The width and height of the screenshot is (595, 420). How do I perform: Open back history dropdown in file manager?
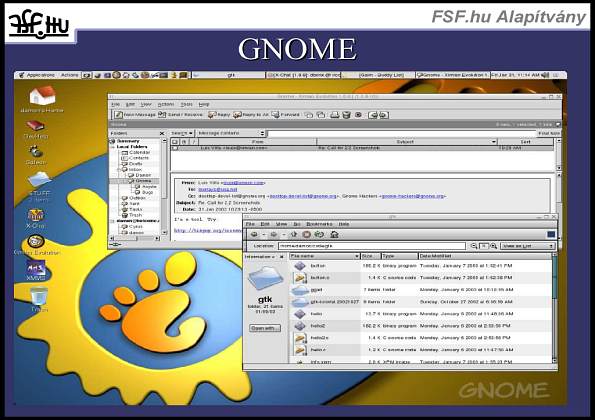264,234
